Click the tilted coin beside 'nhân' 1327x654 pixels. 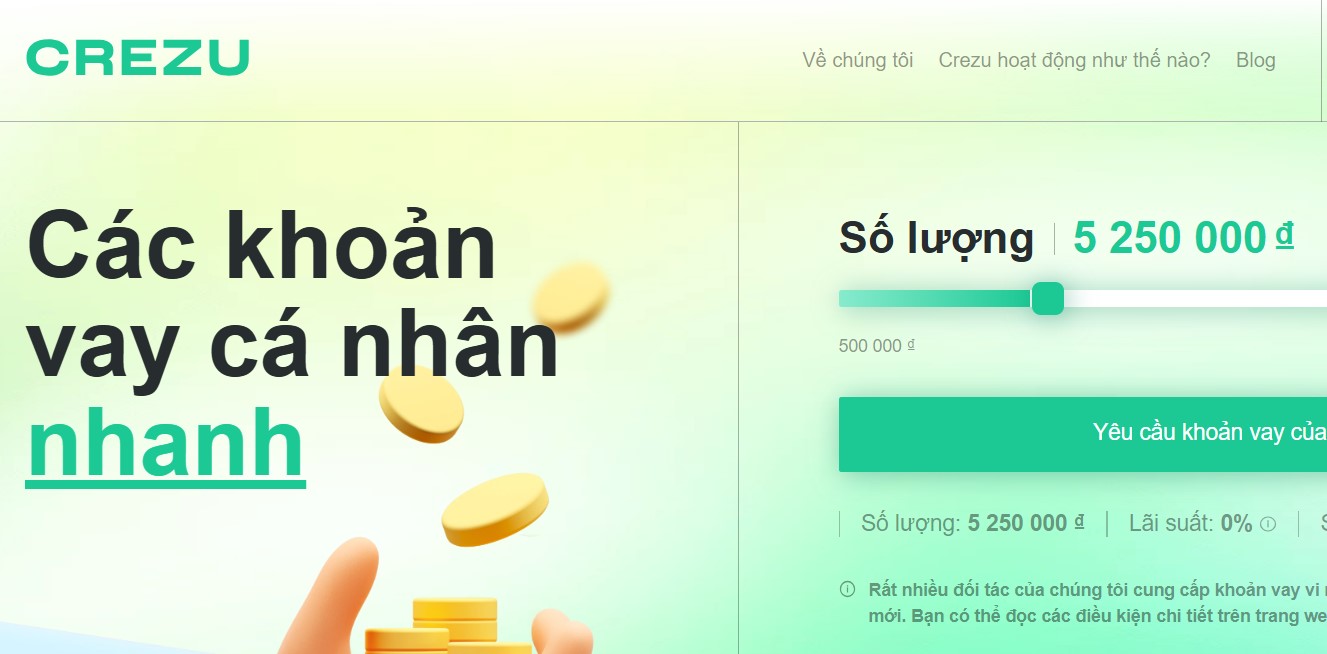422,403
